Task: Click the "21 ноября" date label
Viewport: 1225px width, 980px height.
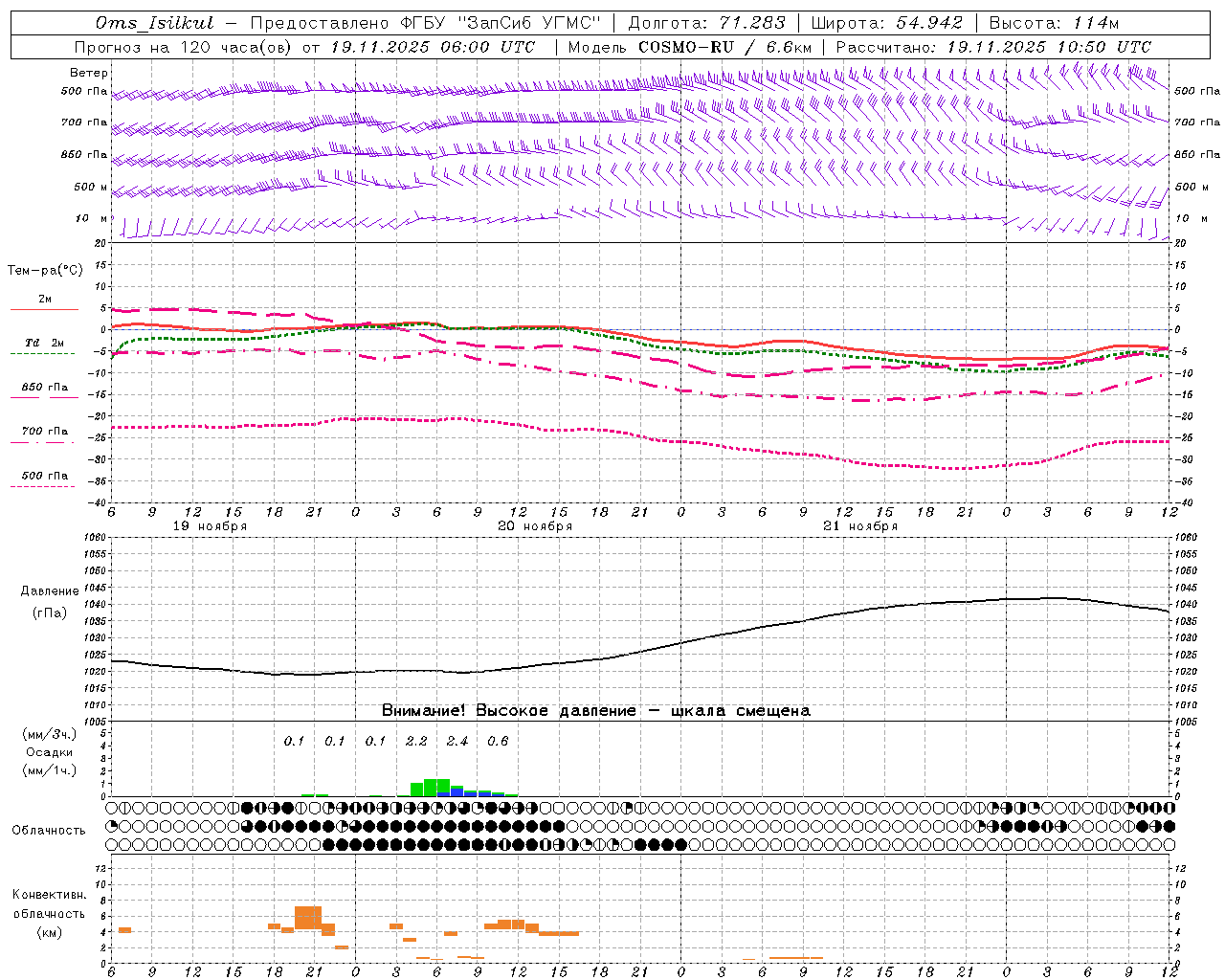Action: 860,526
